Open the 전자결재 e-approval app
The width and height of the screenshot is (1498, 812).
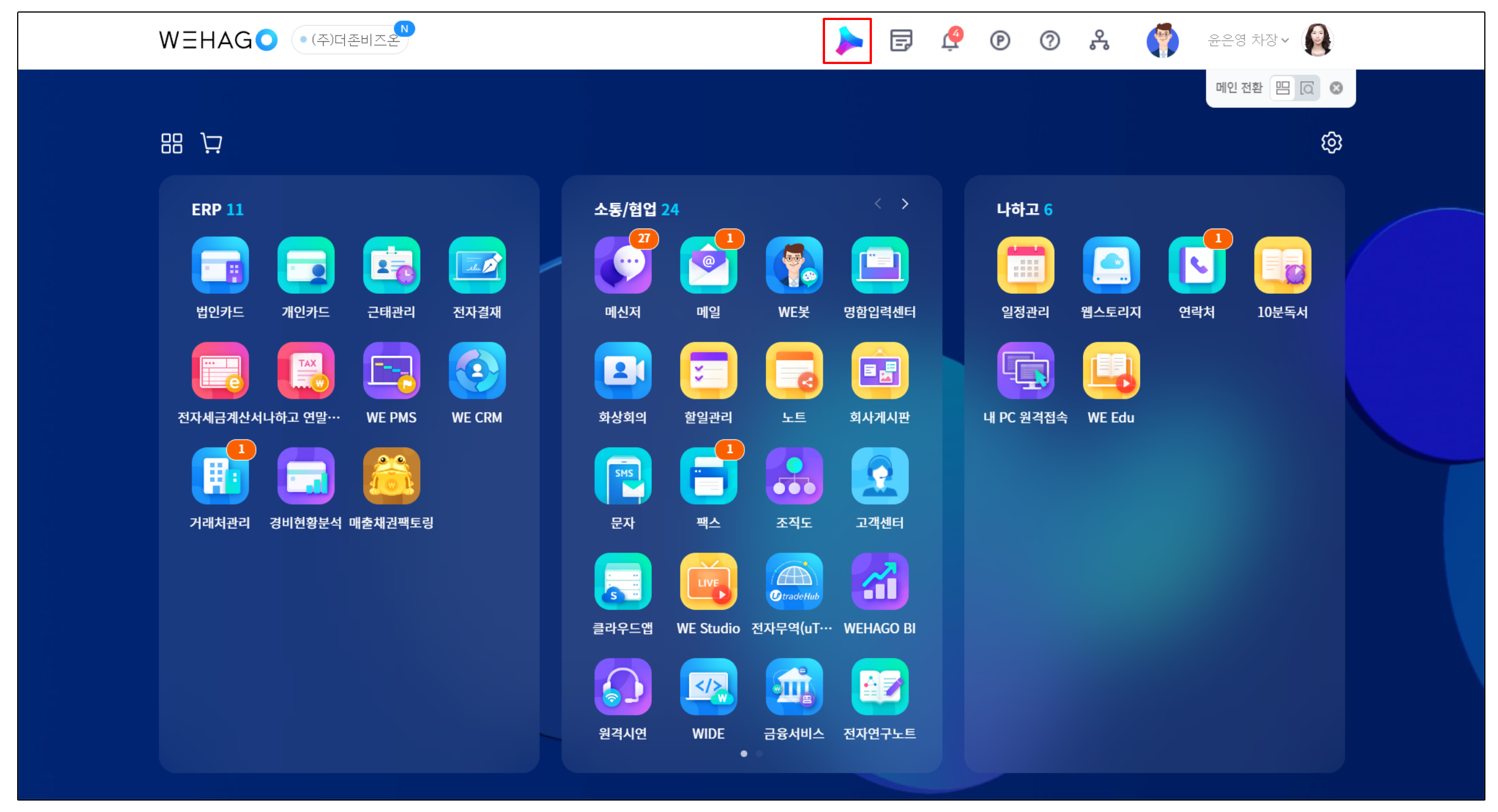[477, 266]
